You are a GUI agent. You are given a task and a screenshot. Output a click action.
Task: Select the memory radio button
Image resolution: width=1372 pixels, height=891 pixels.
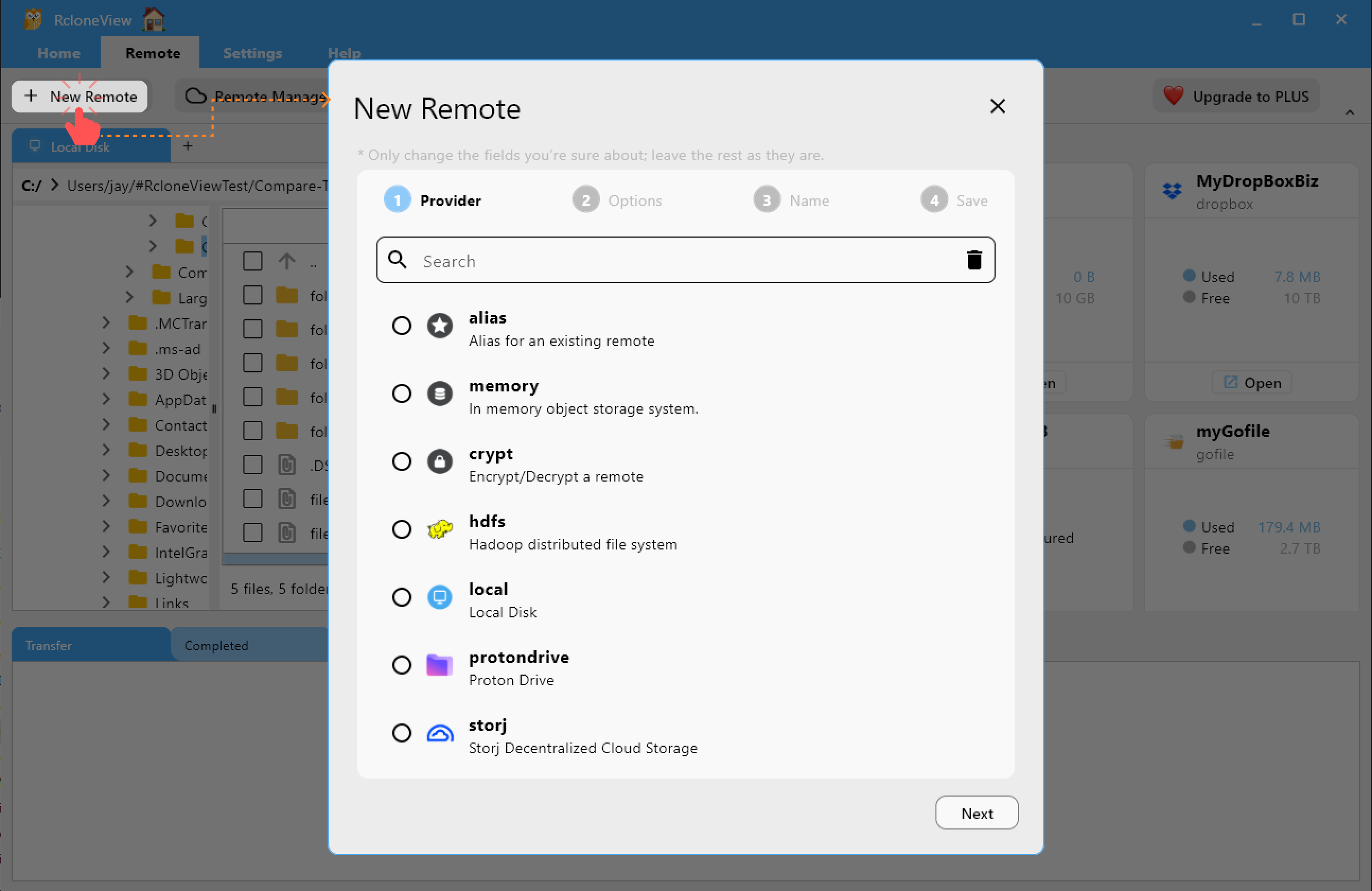(x=402, y=394)
